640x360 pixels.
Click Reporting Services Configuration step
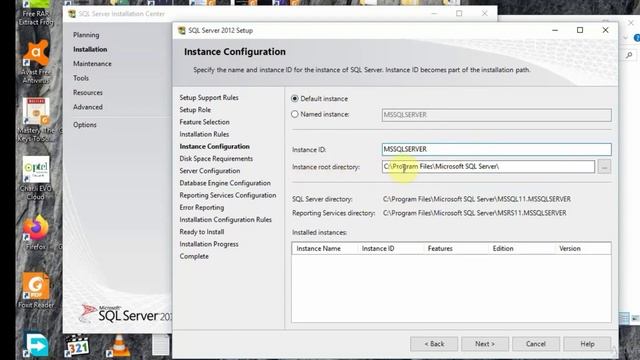(228, 196)
